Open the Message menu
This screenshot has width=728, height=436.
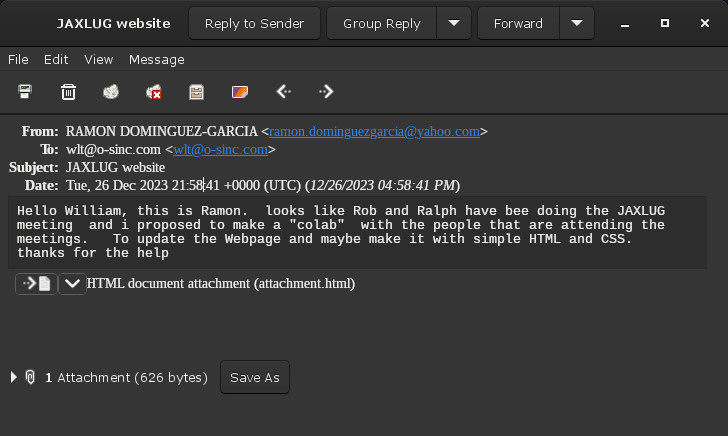[x=156, y=59]
